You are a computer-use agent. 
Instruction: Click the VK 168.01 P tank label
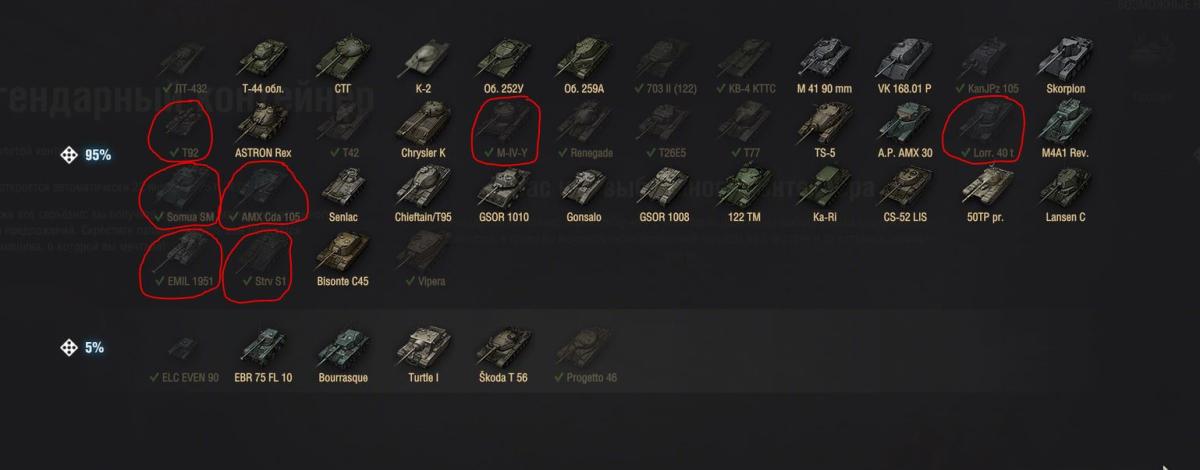pos(904,88)
